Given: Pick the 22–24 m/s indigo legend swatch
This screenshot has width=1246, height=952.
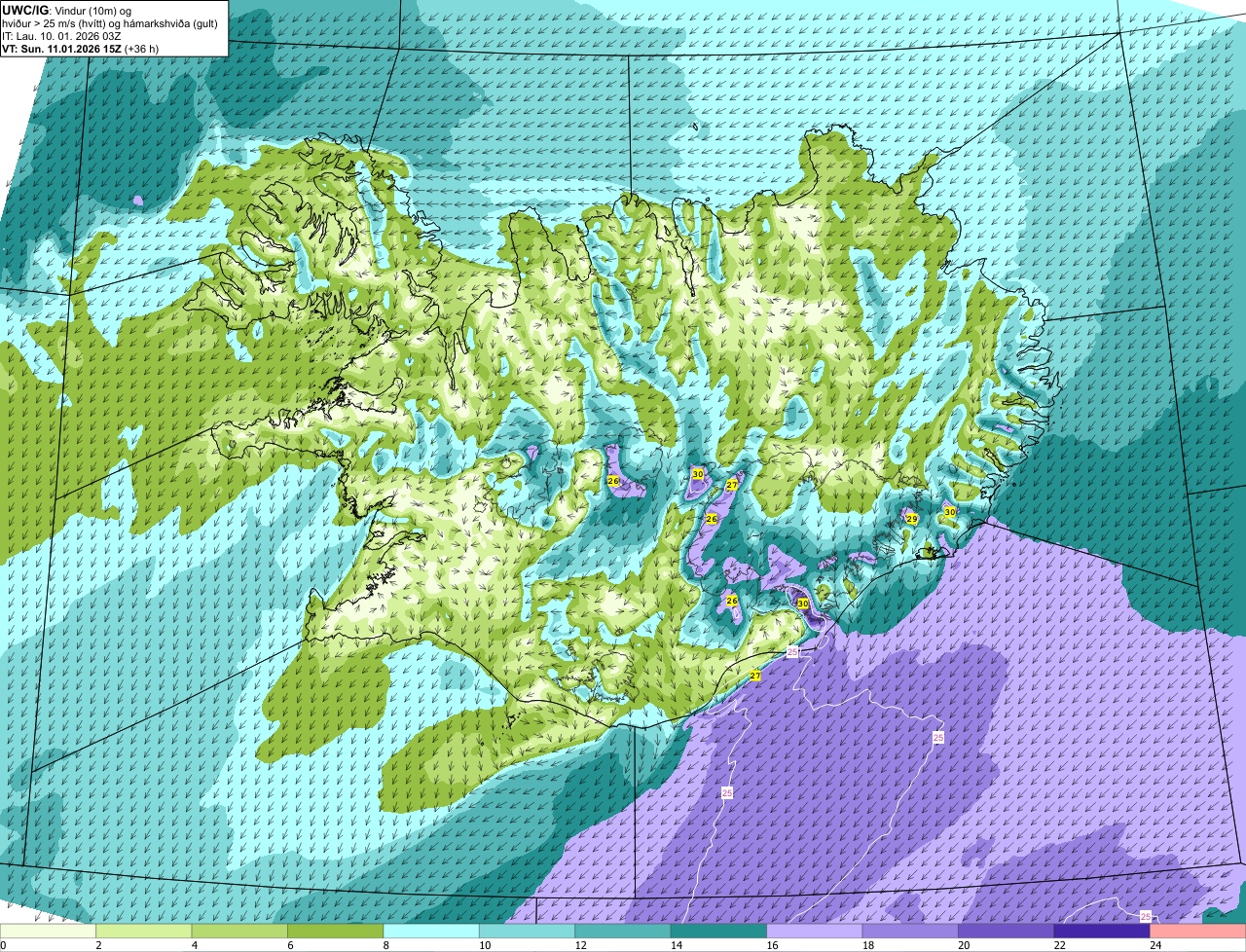Looking at the screenshot, I should point(1102,932).
